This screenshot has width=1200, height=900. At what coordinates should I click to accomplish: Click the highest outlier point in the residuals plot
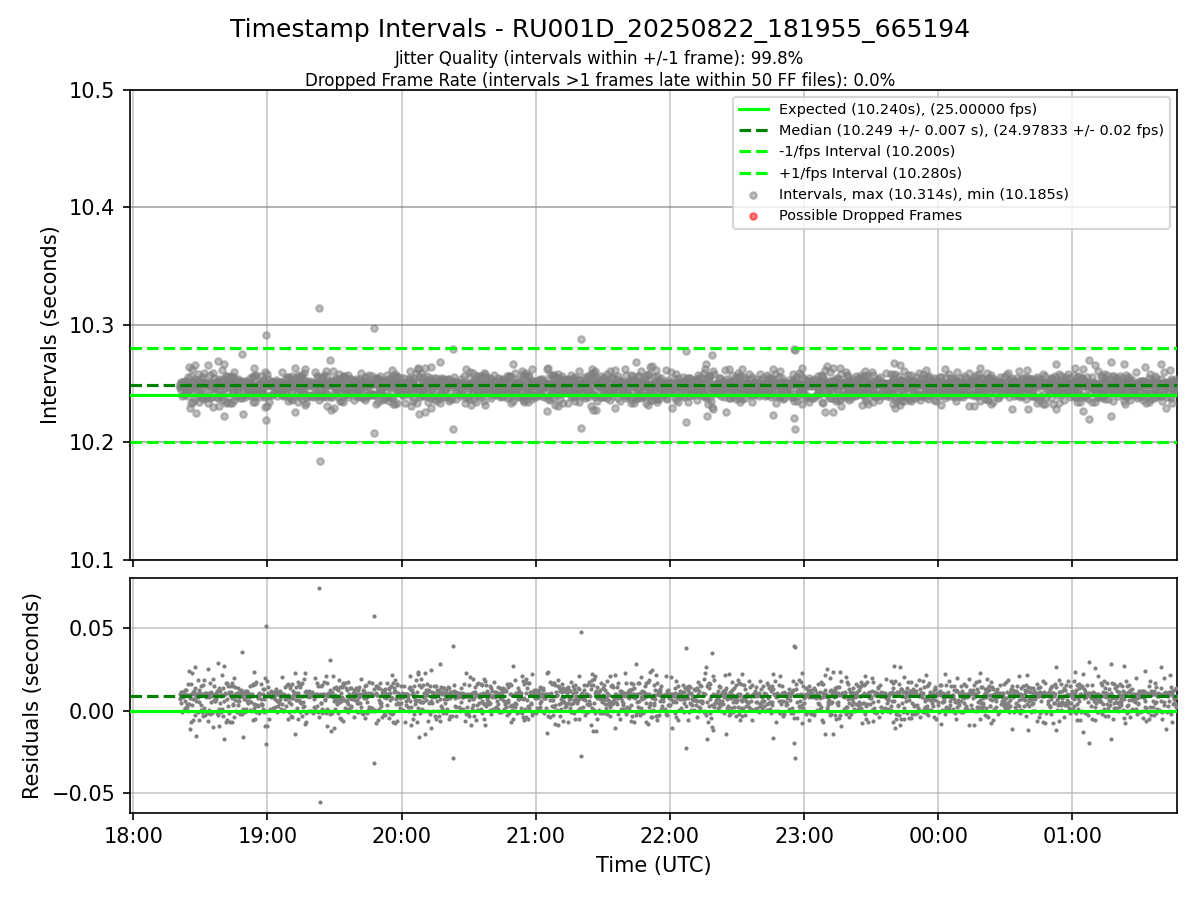point(319,588)
